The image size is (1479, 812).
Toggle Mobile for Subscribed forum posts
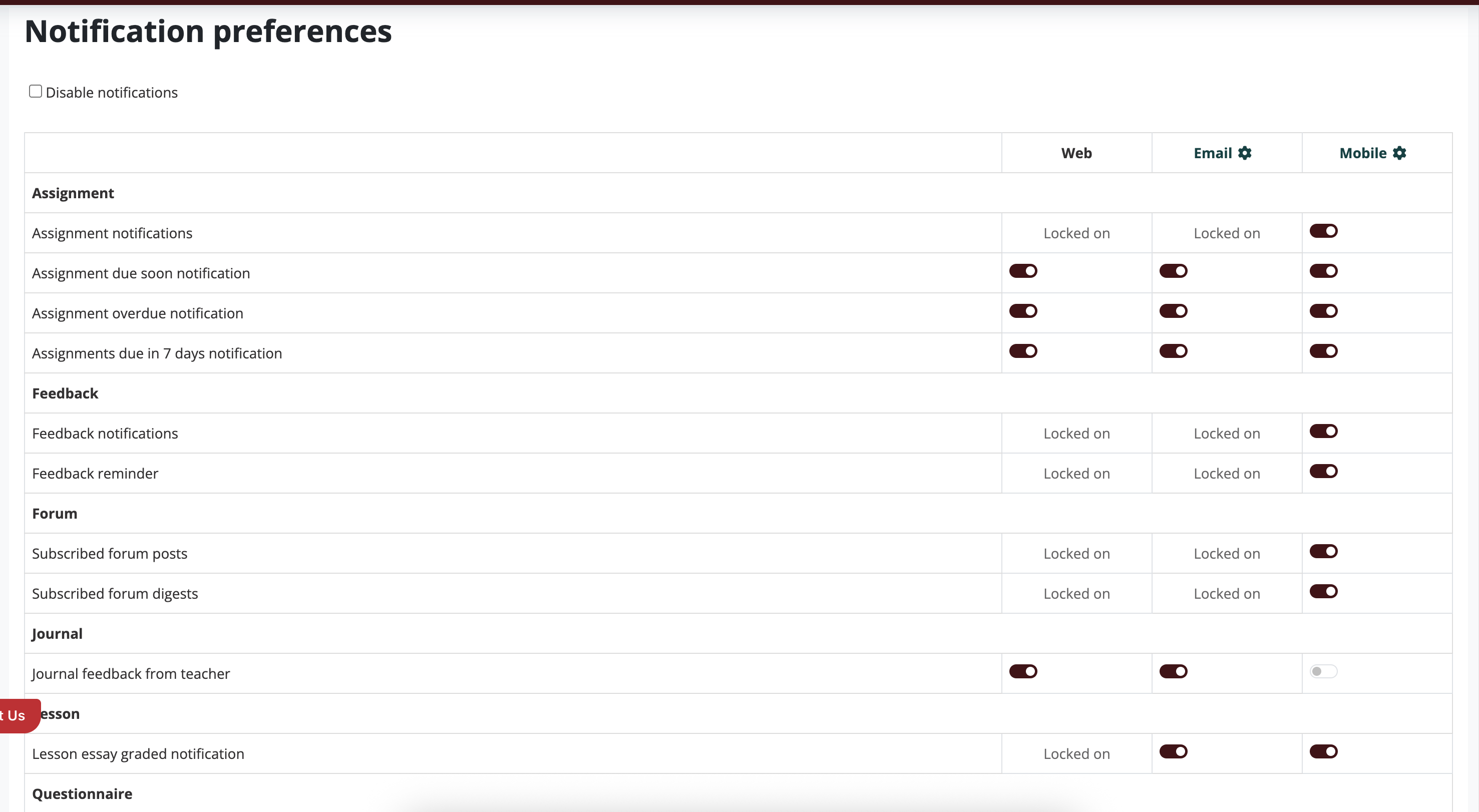pyautogui.click(x=1323, y=551)
